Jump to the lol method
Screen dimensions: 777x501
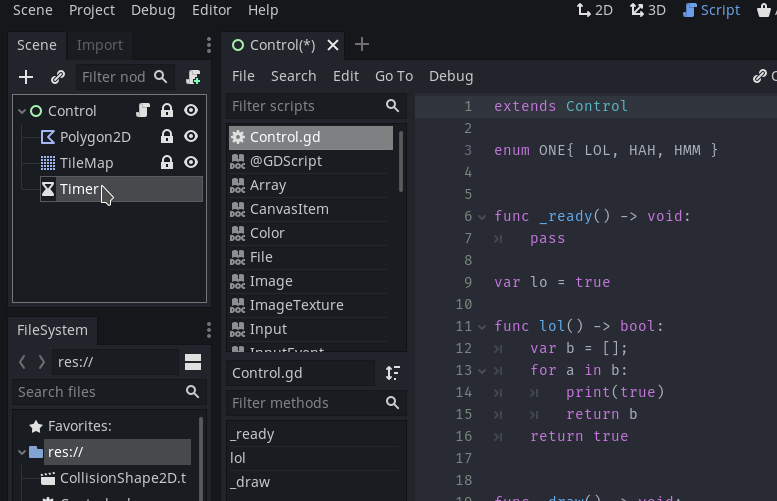coord(315,458)
